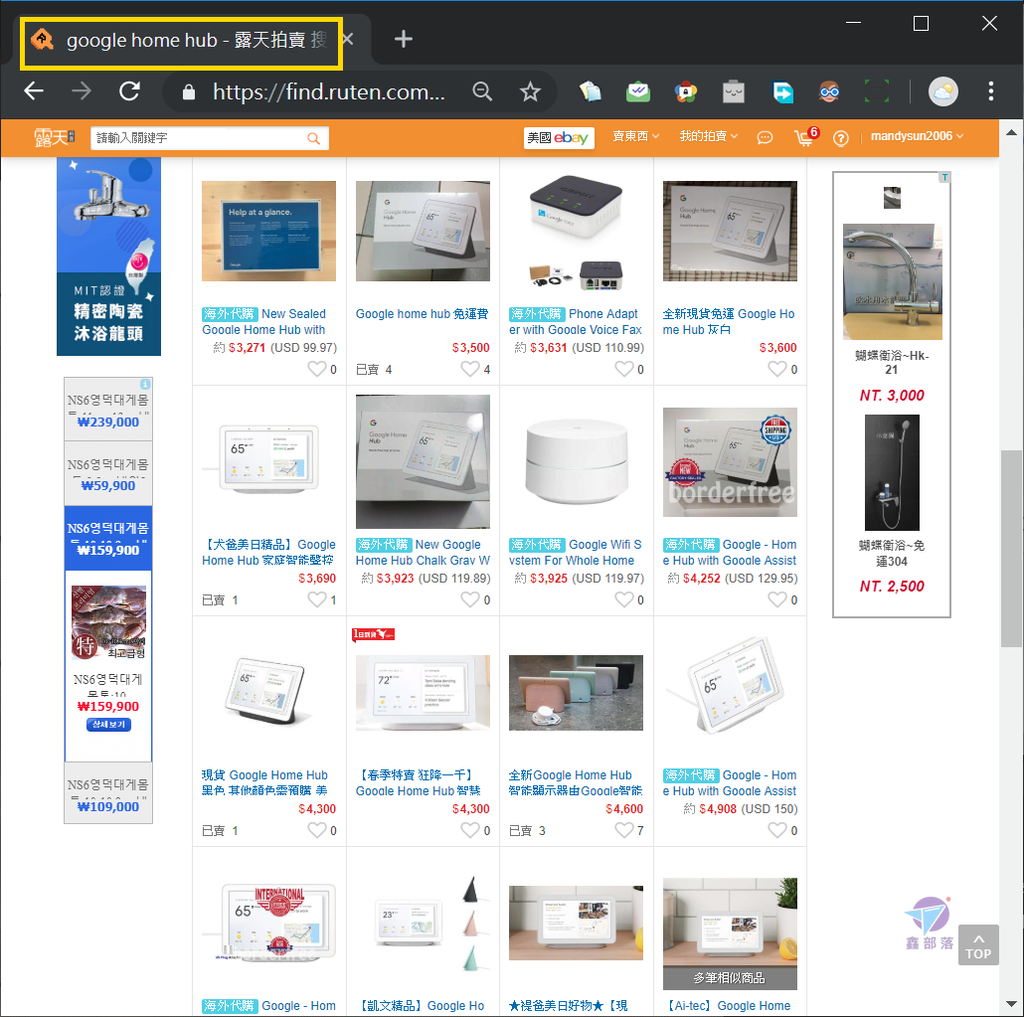
Task: Open the Ruten chat messages icon
Action: pyautogui.click(x=765, y=138)
